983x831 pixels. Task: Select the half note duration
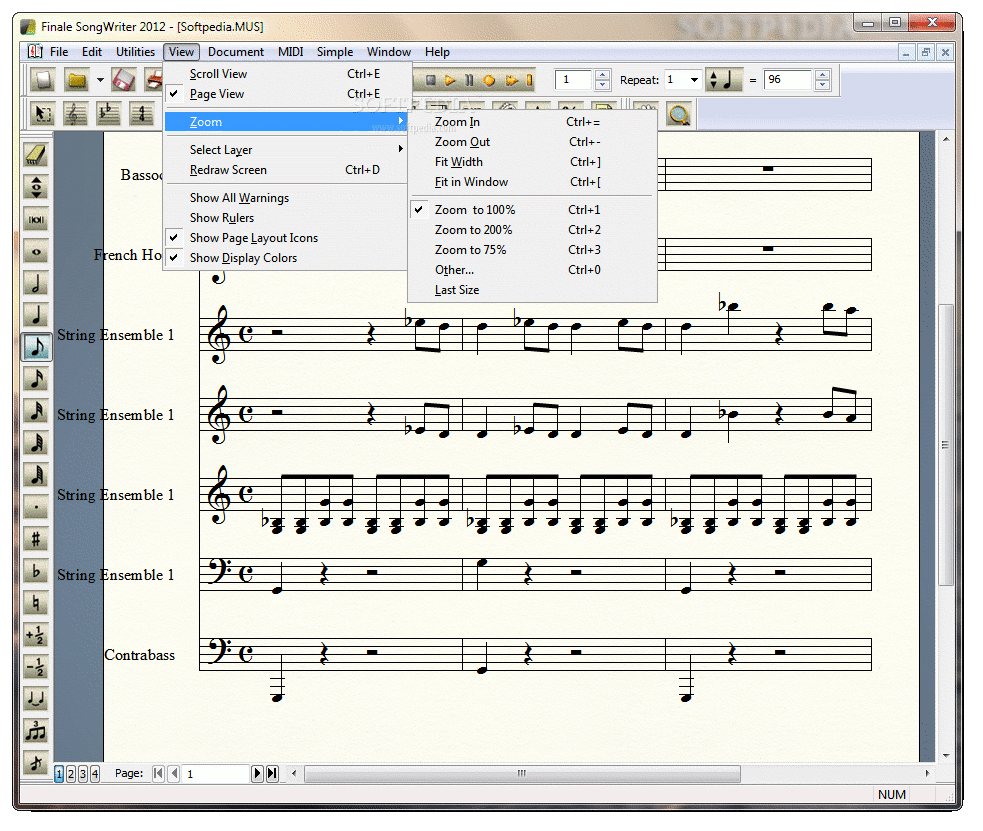36,283
